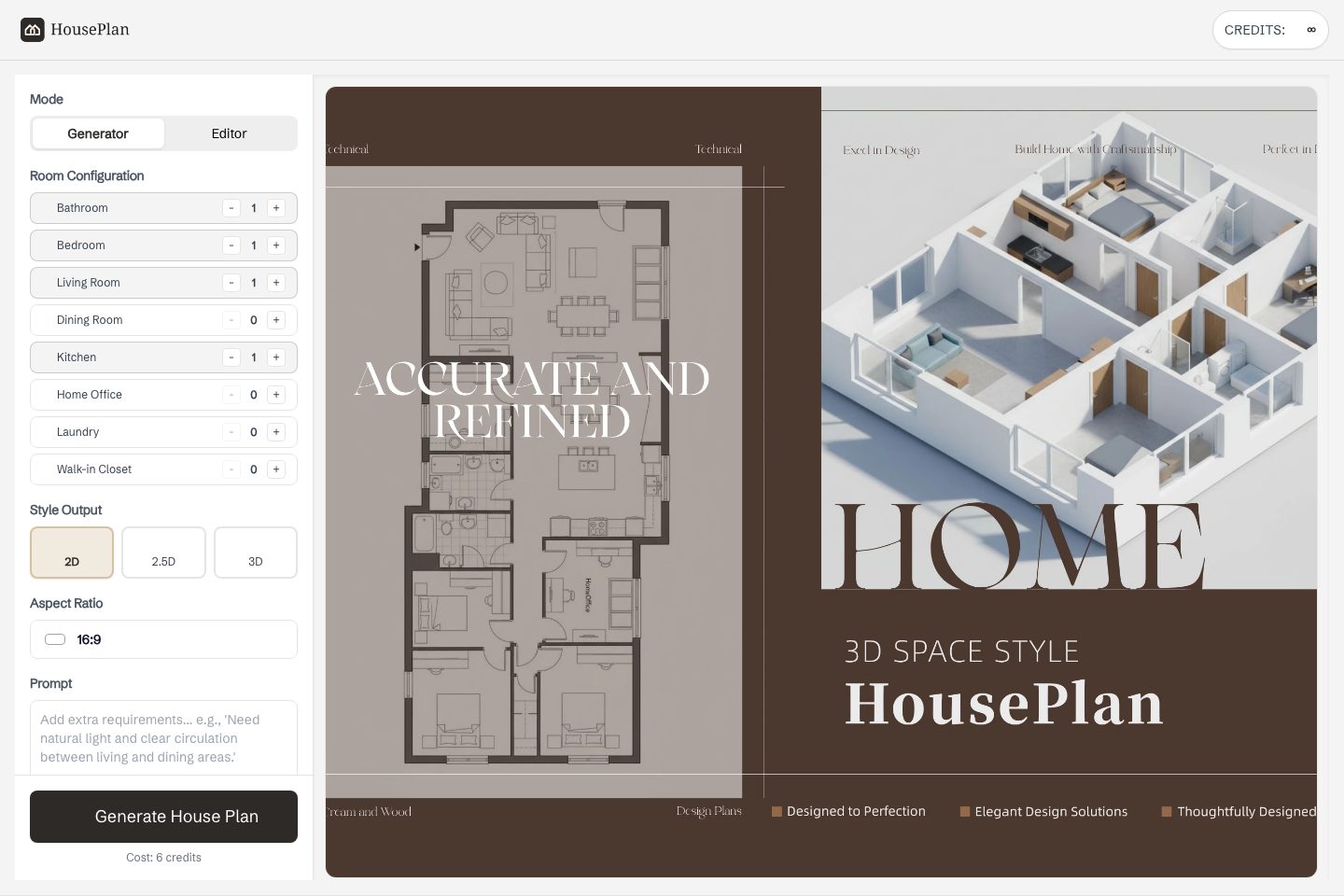
Task: Click 'Designed to Perfection' caption
Action: 856,812
